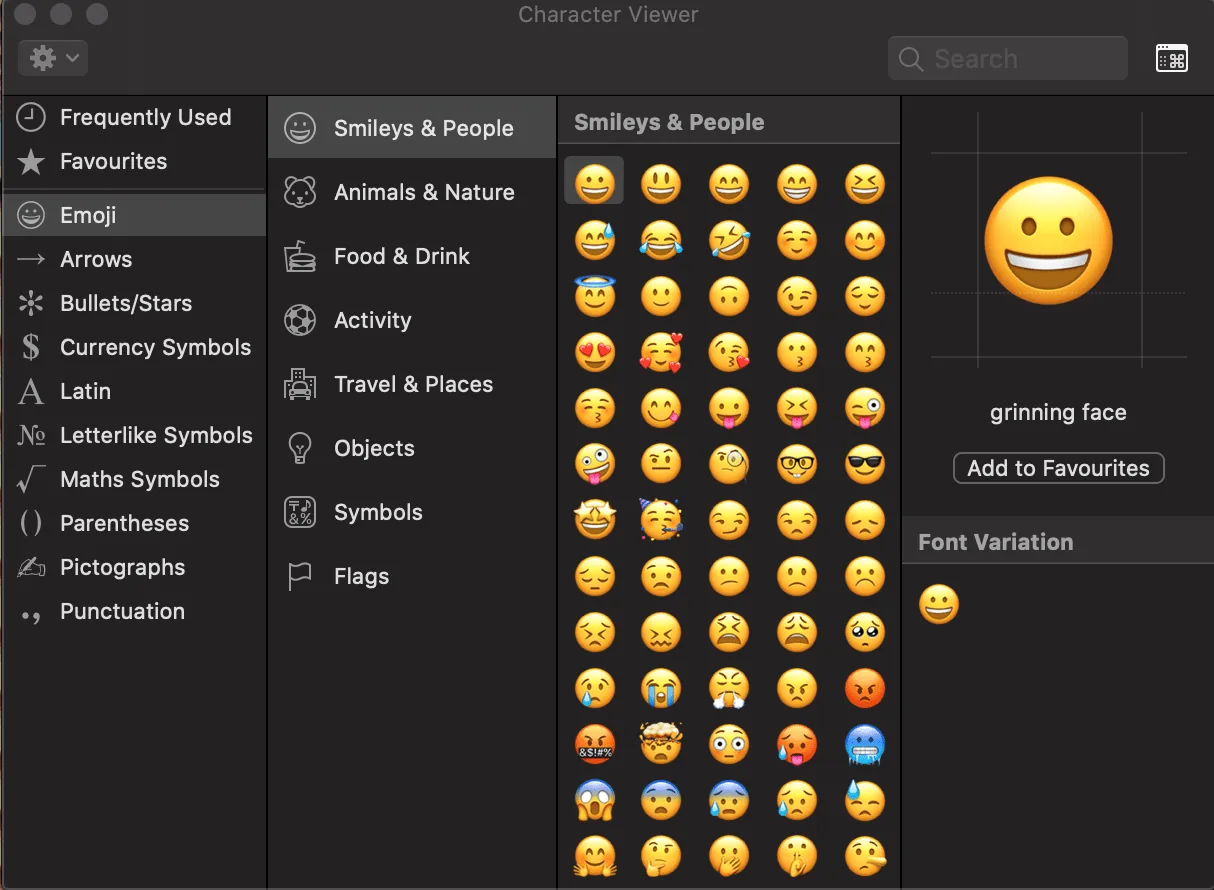Select the sunglasses face emoji
The image size is (1214, 890).
coord(865,464)
